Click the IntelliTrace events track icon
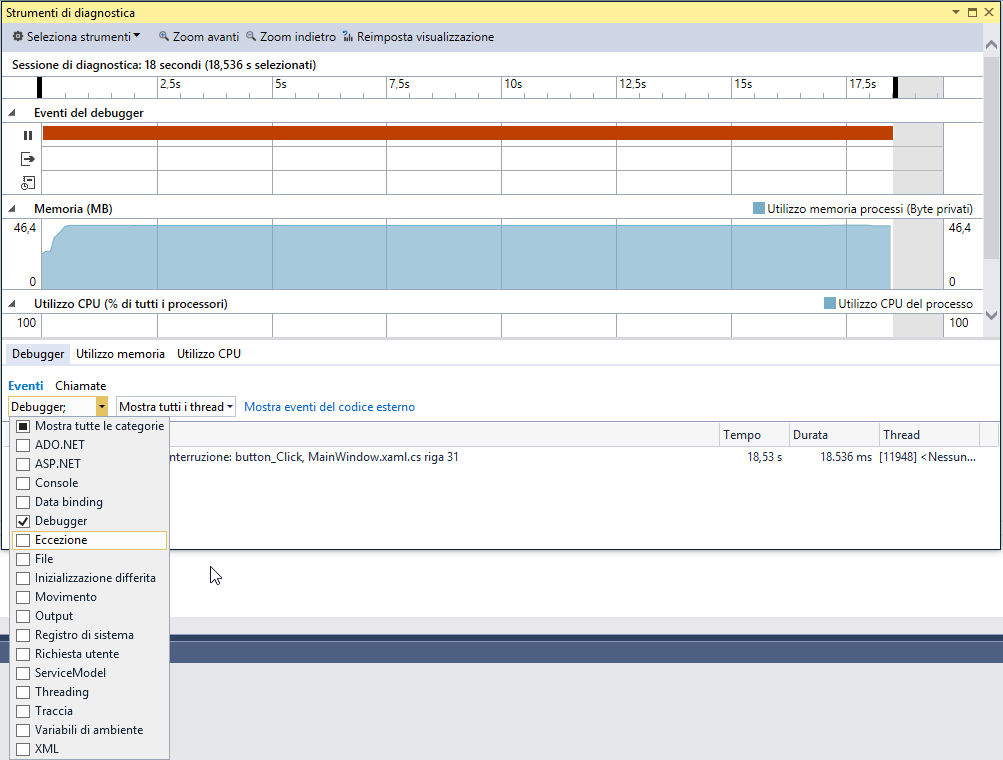Image resolution: width=1003 pixels, height=760 pixels. pyautogui.click(x=28, y=183)
